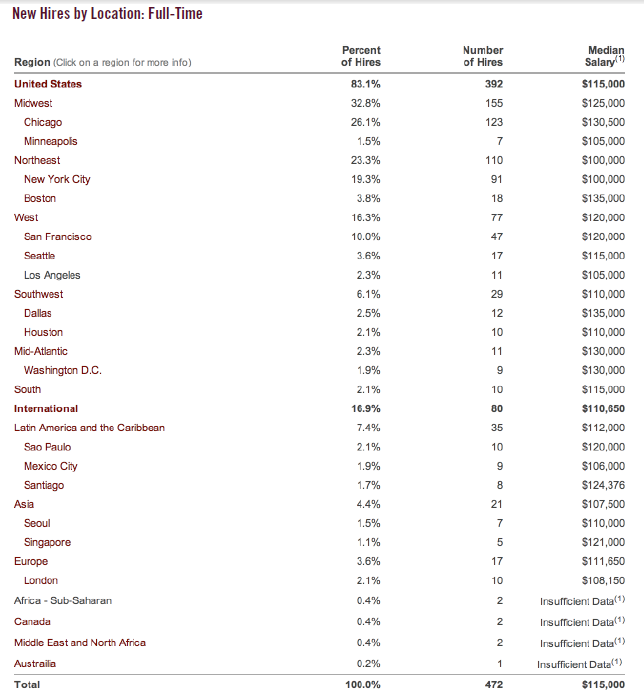Click the Minneapolis location link
644x693 pixels.
[x=50, y=141]
